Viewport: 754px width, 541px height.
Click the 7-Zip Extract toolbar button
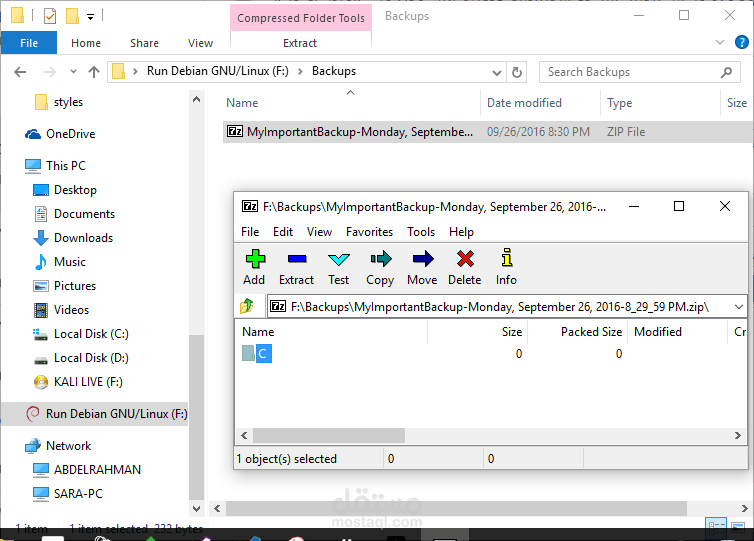[296, 267]
